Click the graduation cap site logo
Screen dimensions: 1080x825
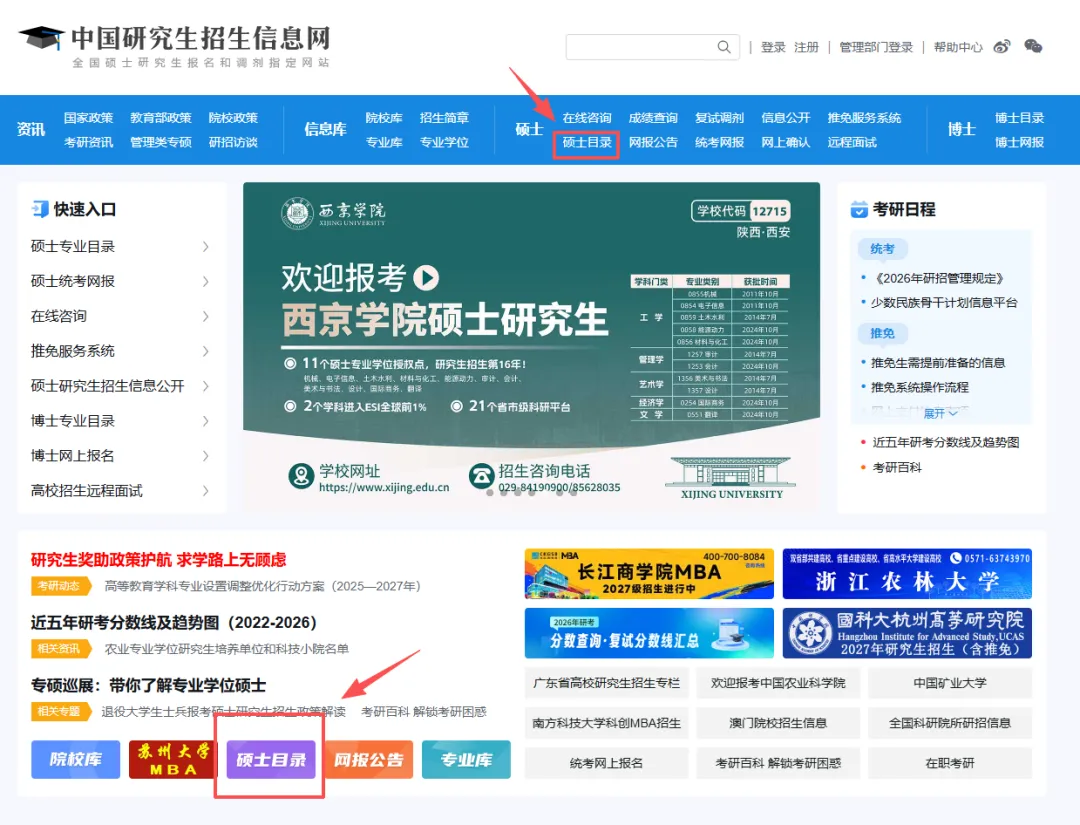[41, 38]
